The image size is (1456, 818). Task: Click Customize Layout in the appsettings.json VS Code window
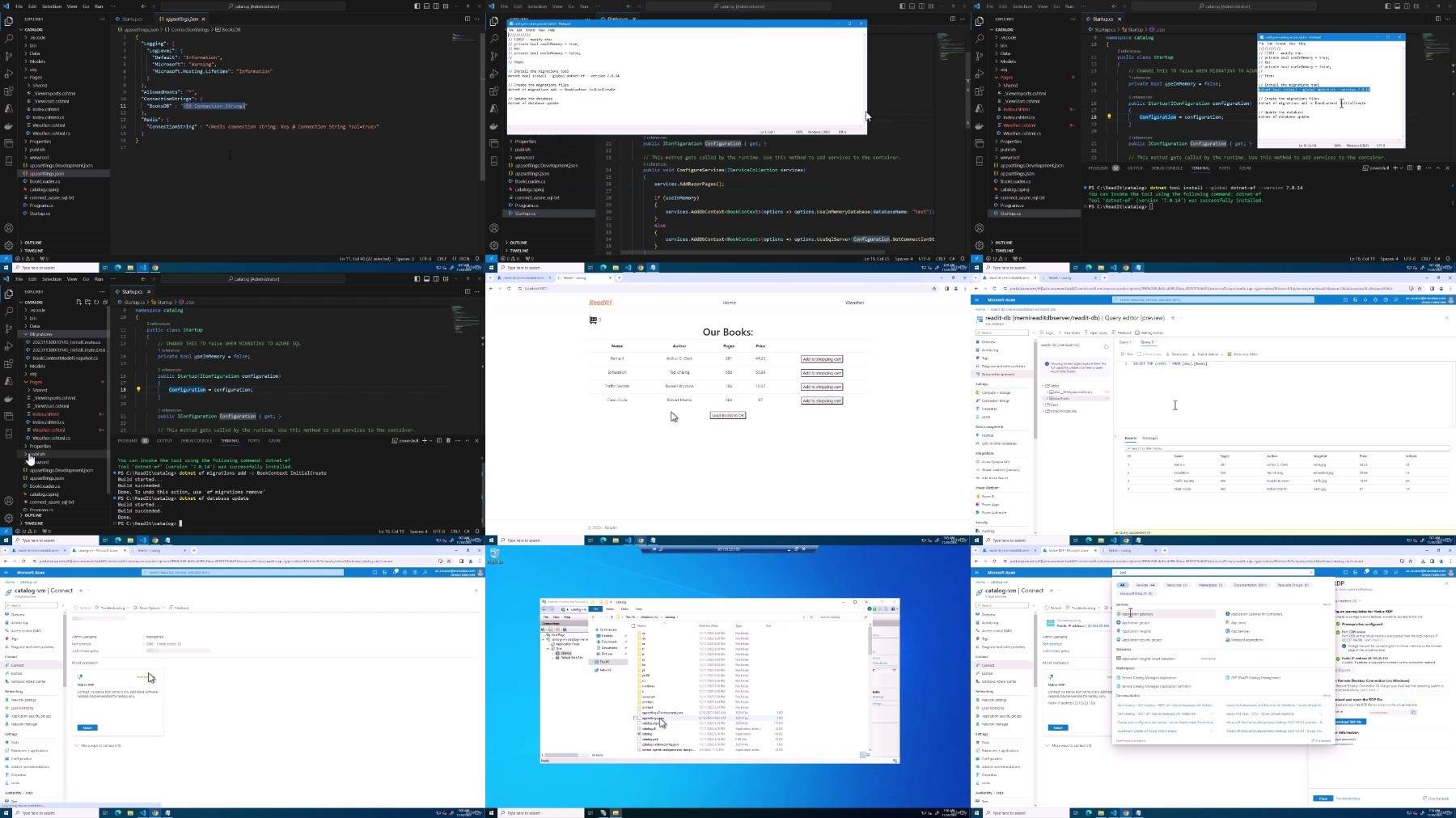pos(446,6)
